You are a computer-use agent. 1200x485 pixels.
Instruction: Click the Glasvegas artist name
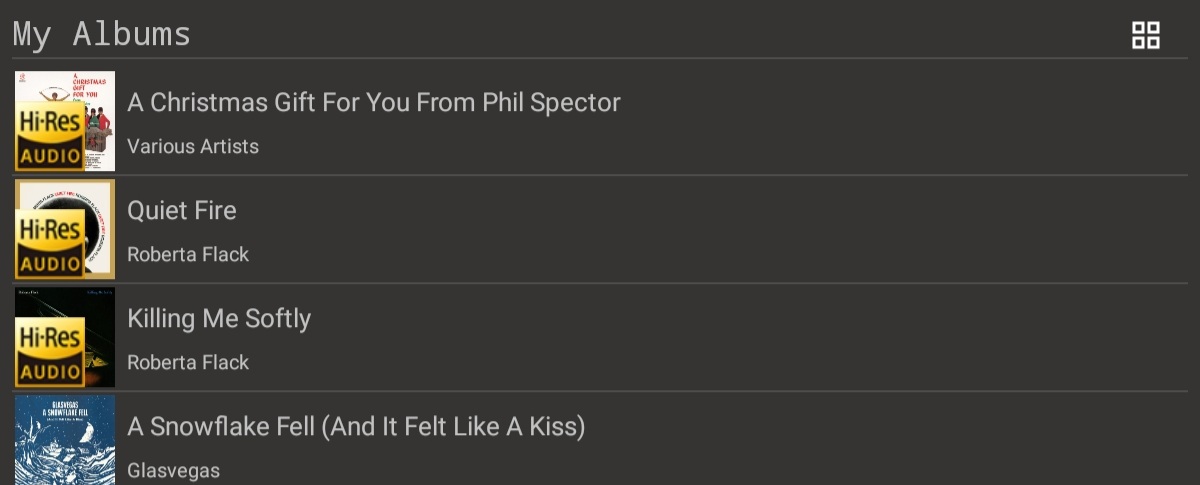(x=174, y=470)
